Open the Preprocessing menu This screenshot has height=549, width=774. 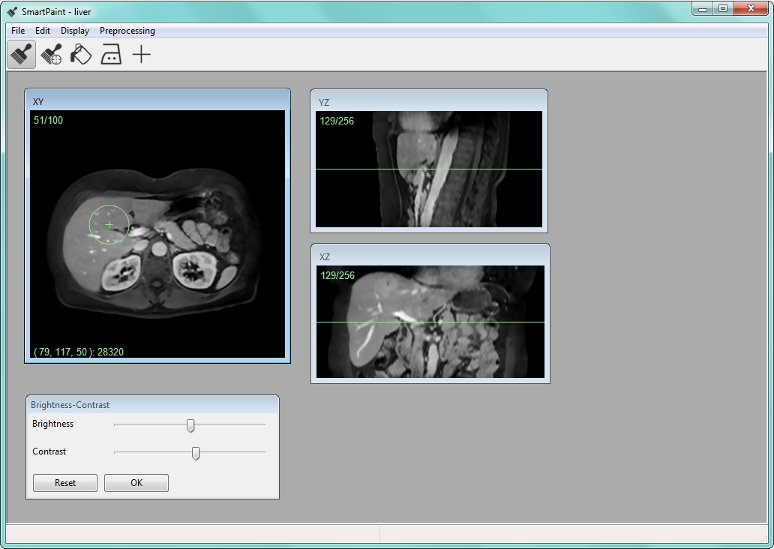127,31
